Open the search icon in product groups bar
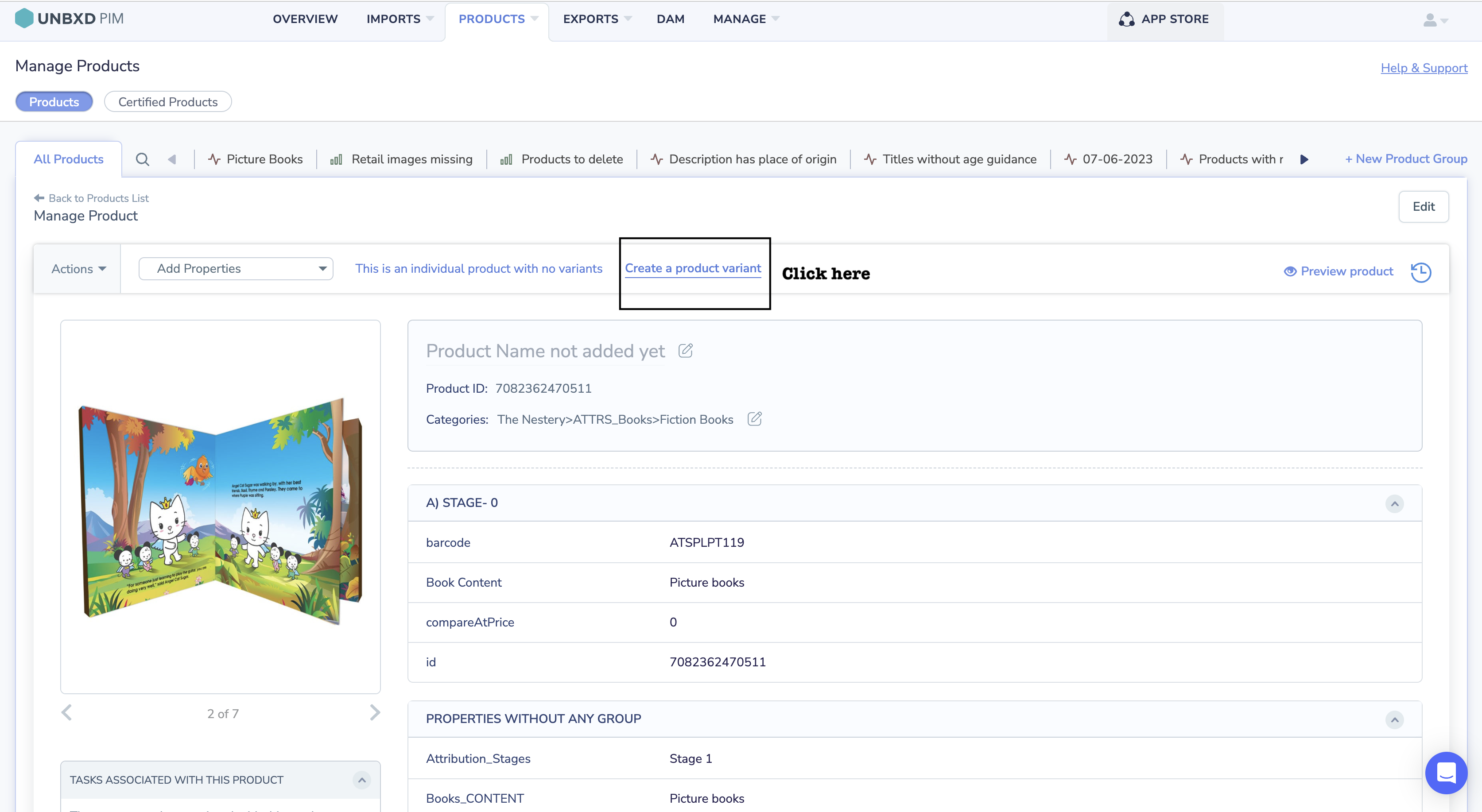This screenshot has width=1482, height=812. click(143, 159)
